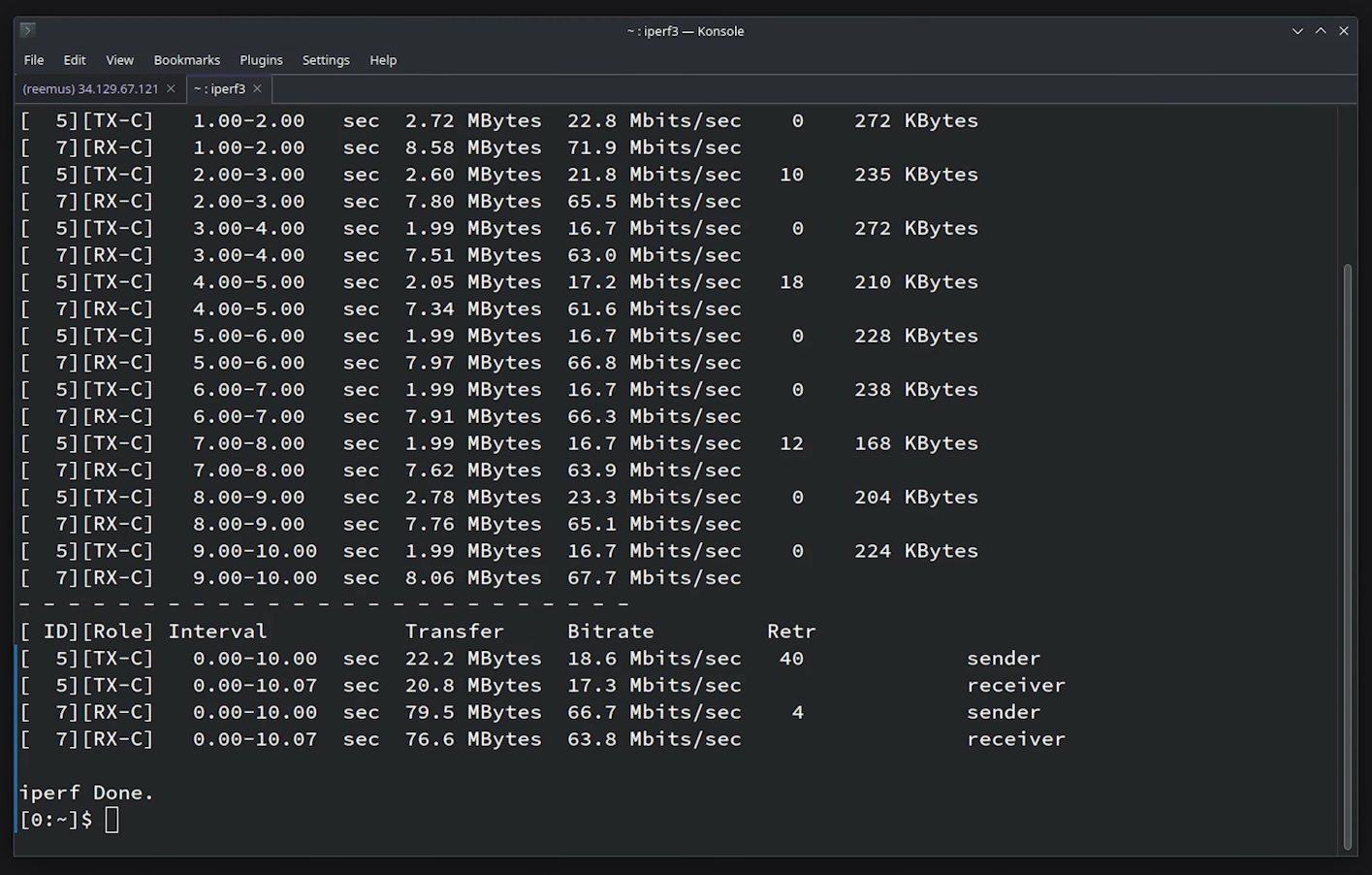Click the '79.5 MBytes' transfer value

(473, 712)
